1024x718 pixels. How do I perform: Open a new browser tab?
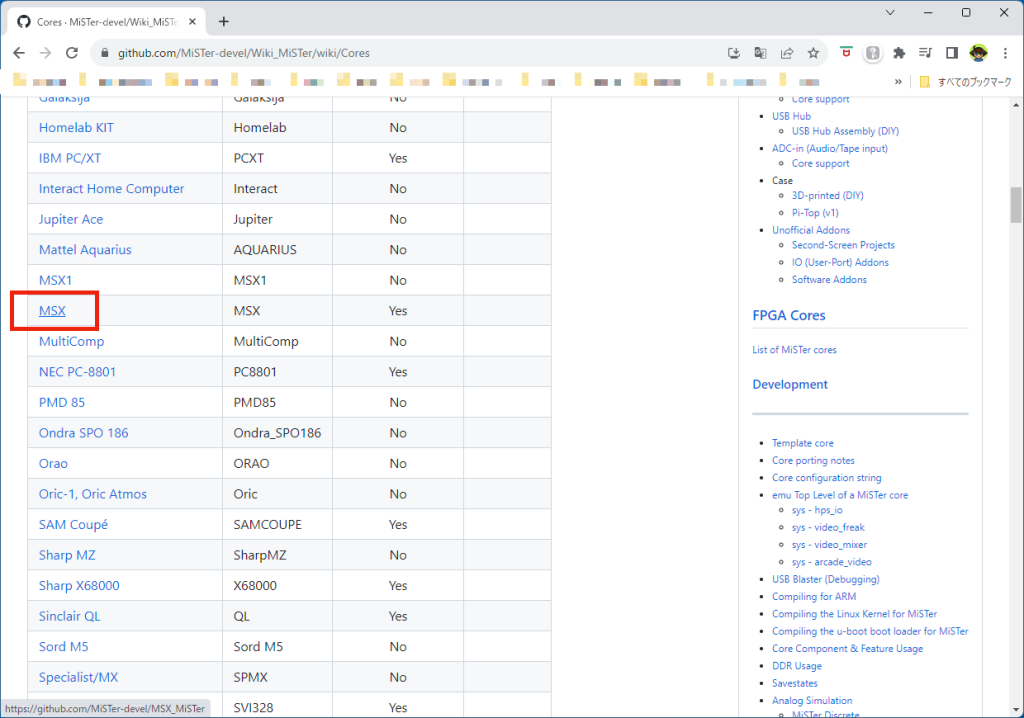click(x=223, y=21)
